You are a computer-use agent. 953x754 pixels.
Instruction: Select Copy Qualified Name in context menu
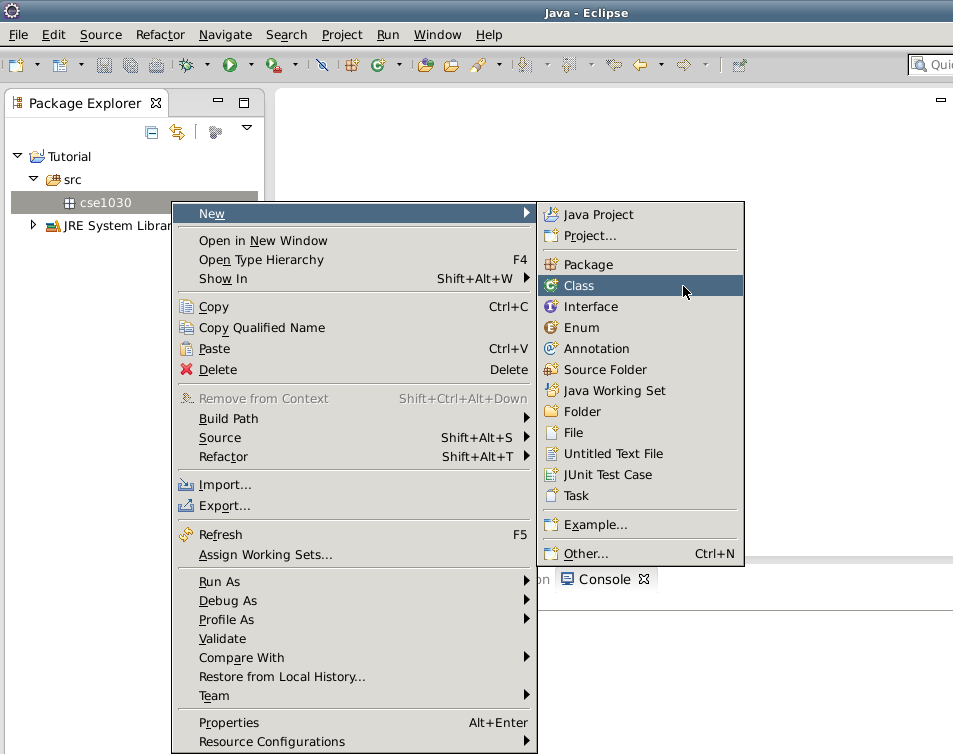point(354,327)
